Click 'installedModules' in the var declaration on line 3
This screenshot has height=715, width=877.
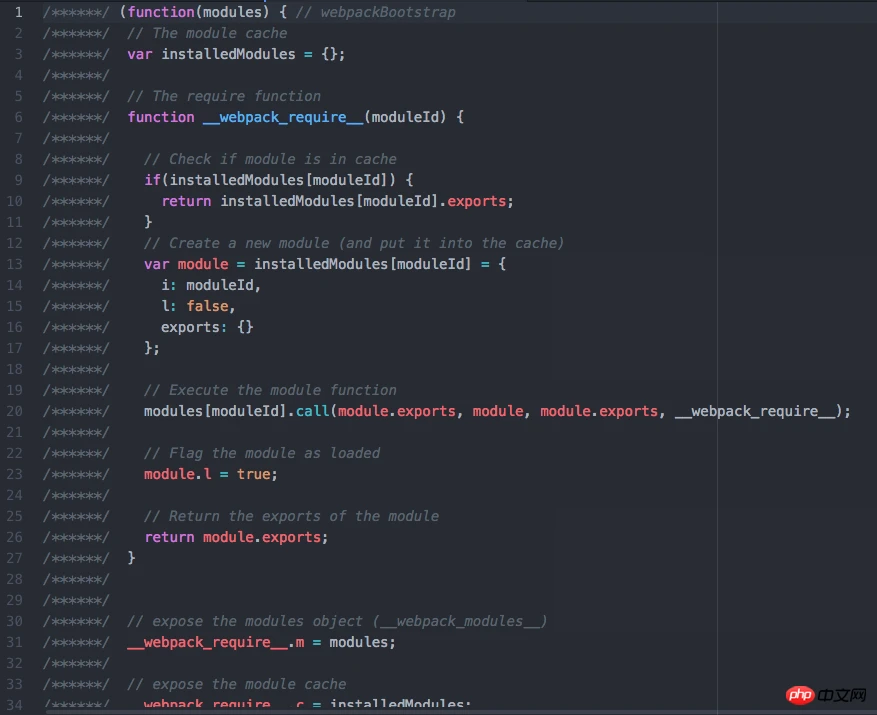(x=228, y=54)
